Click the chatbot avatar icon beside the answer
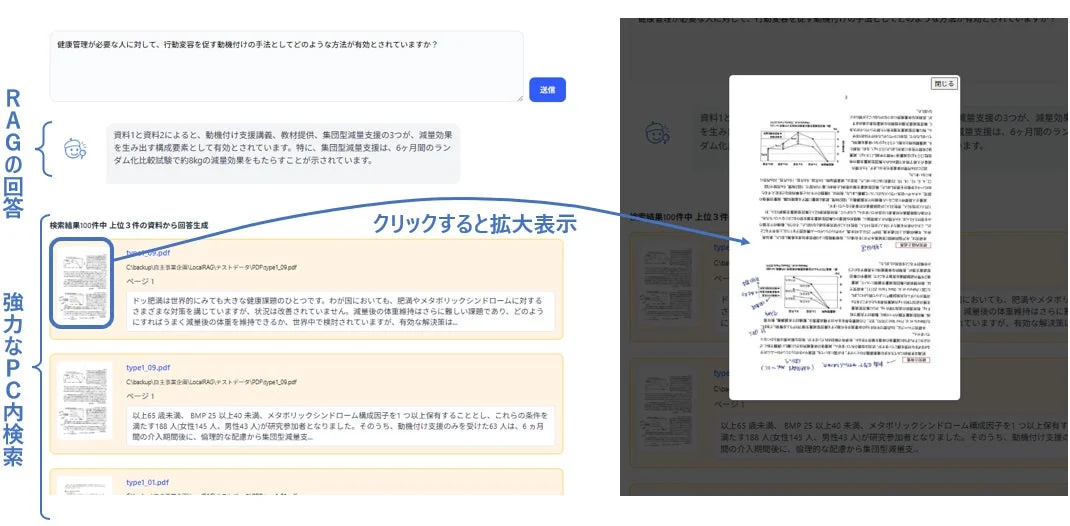Image resolution: width=1070 pixels, height=526 pixels. coord(74,149)
